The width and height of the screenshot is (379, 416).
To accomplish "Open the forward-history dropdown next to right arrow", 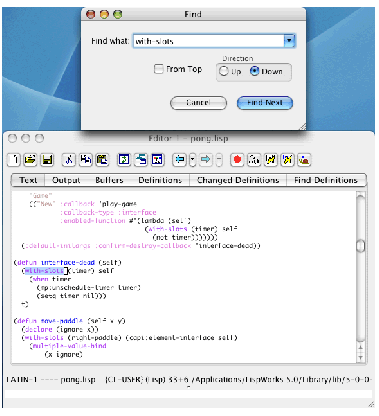I will (x=219, y=160).
